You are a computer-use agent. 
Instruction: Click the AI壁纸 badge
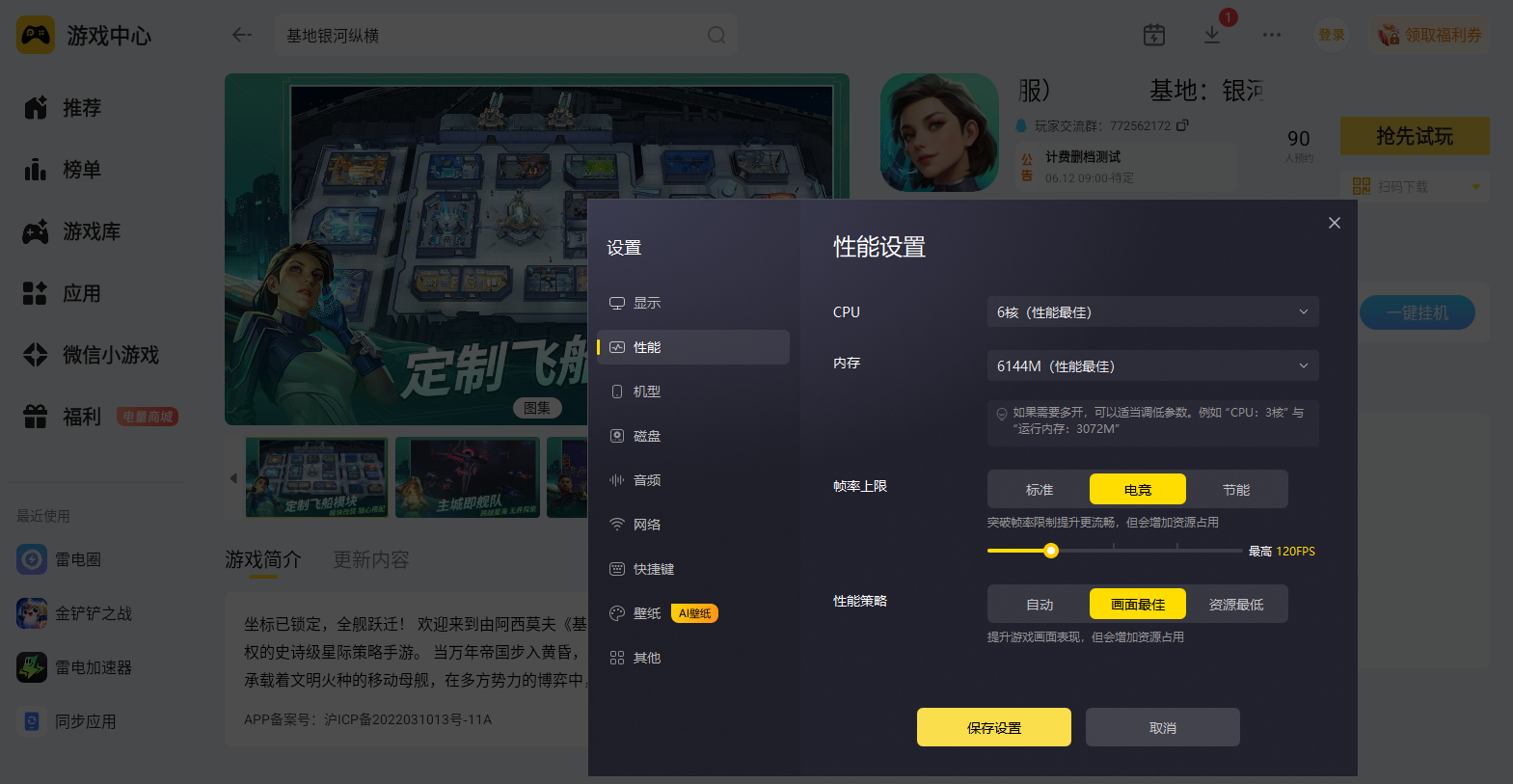point(694,613)
